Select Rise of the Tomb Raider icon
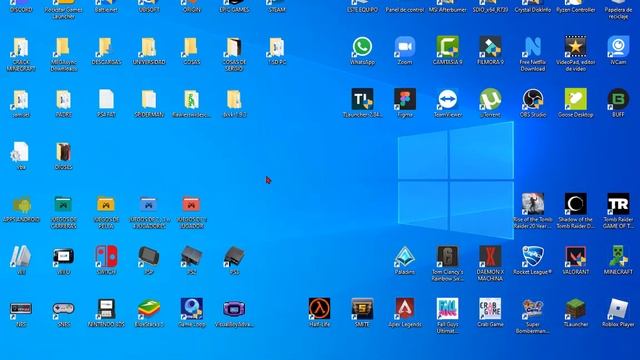Viewport: 640px width, 360px height. (533, 204)
